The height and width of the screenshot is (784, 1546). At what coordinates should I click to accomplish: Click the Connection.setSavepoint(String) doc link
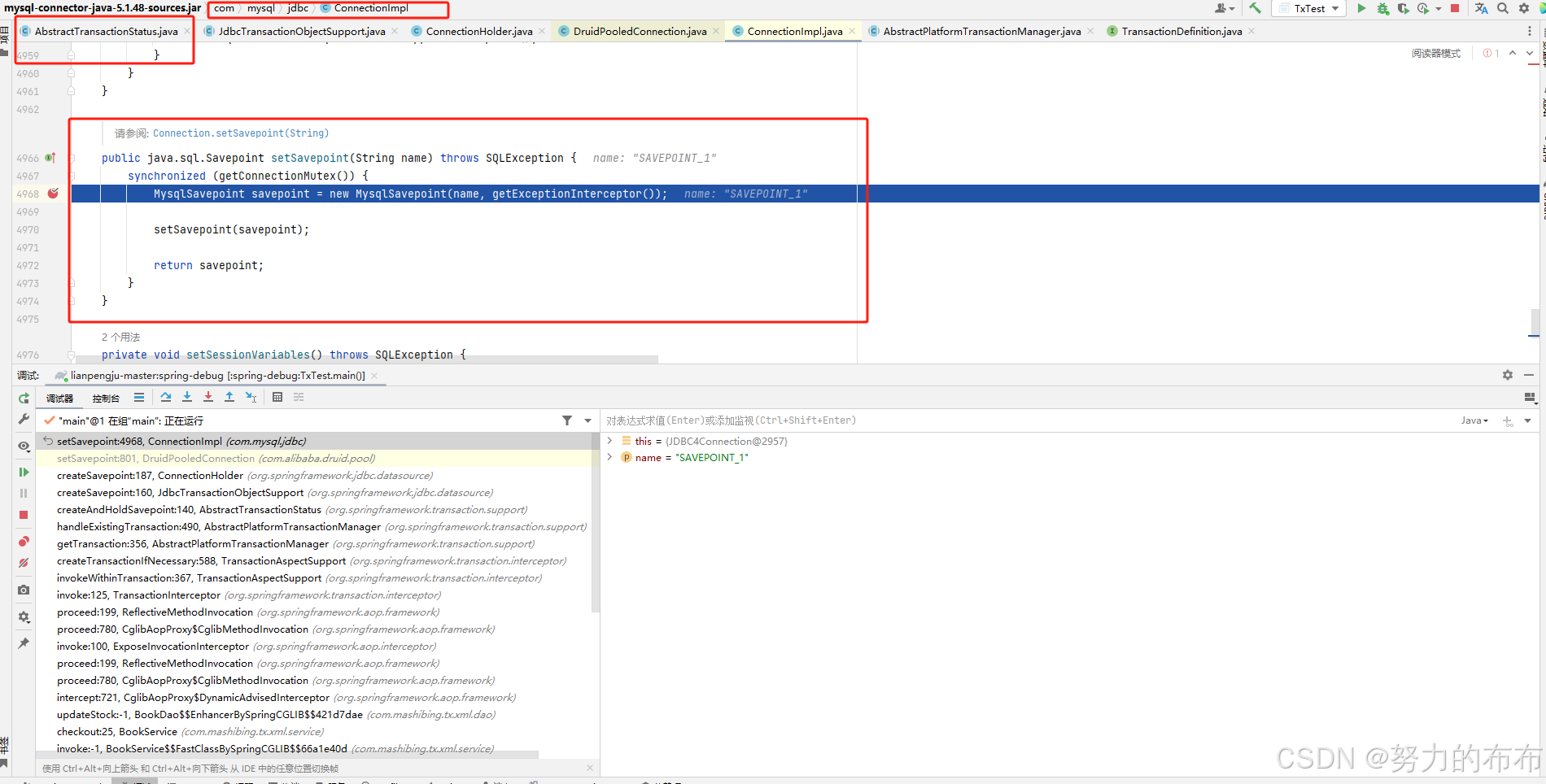pos(241,133)
